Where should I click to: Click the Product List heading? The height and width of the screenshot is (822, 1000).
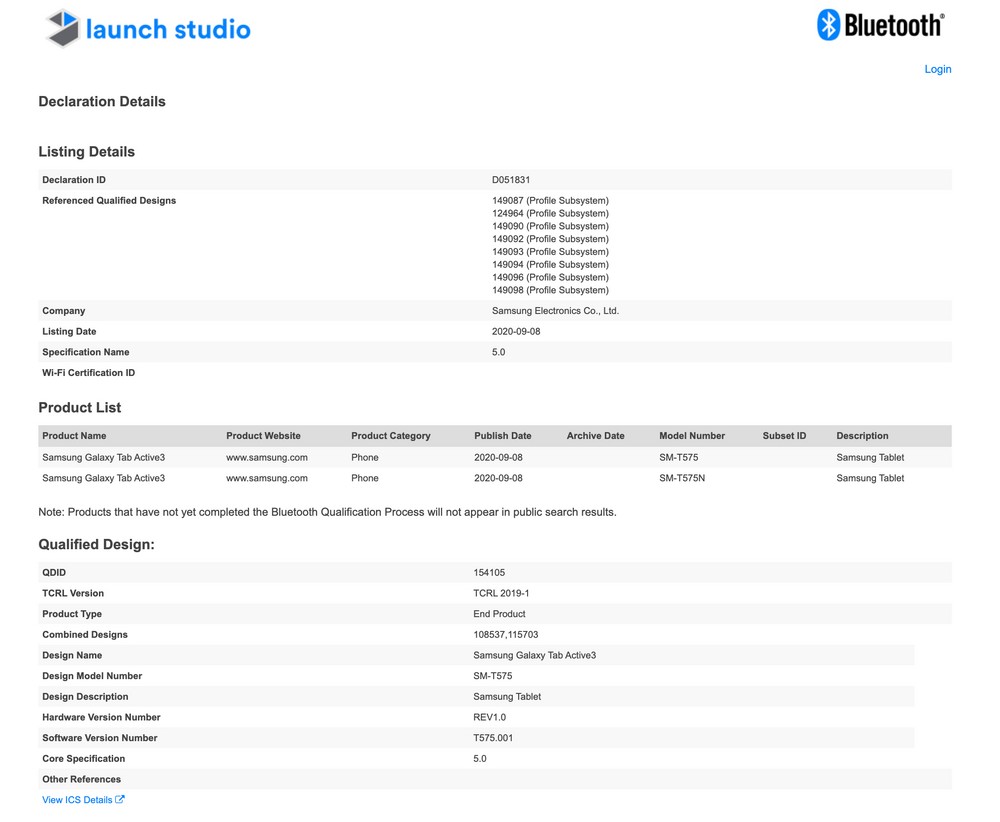(80, 407)
